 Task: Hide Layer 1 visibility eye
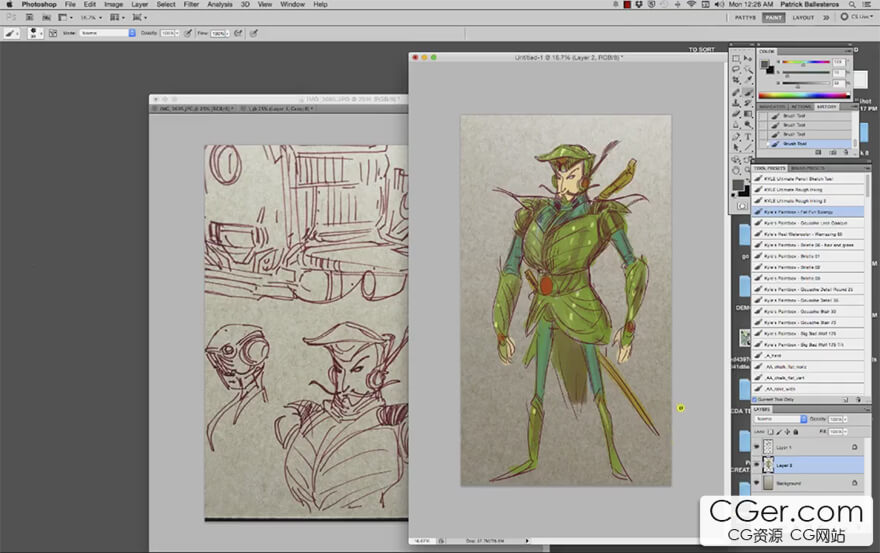757,447
